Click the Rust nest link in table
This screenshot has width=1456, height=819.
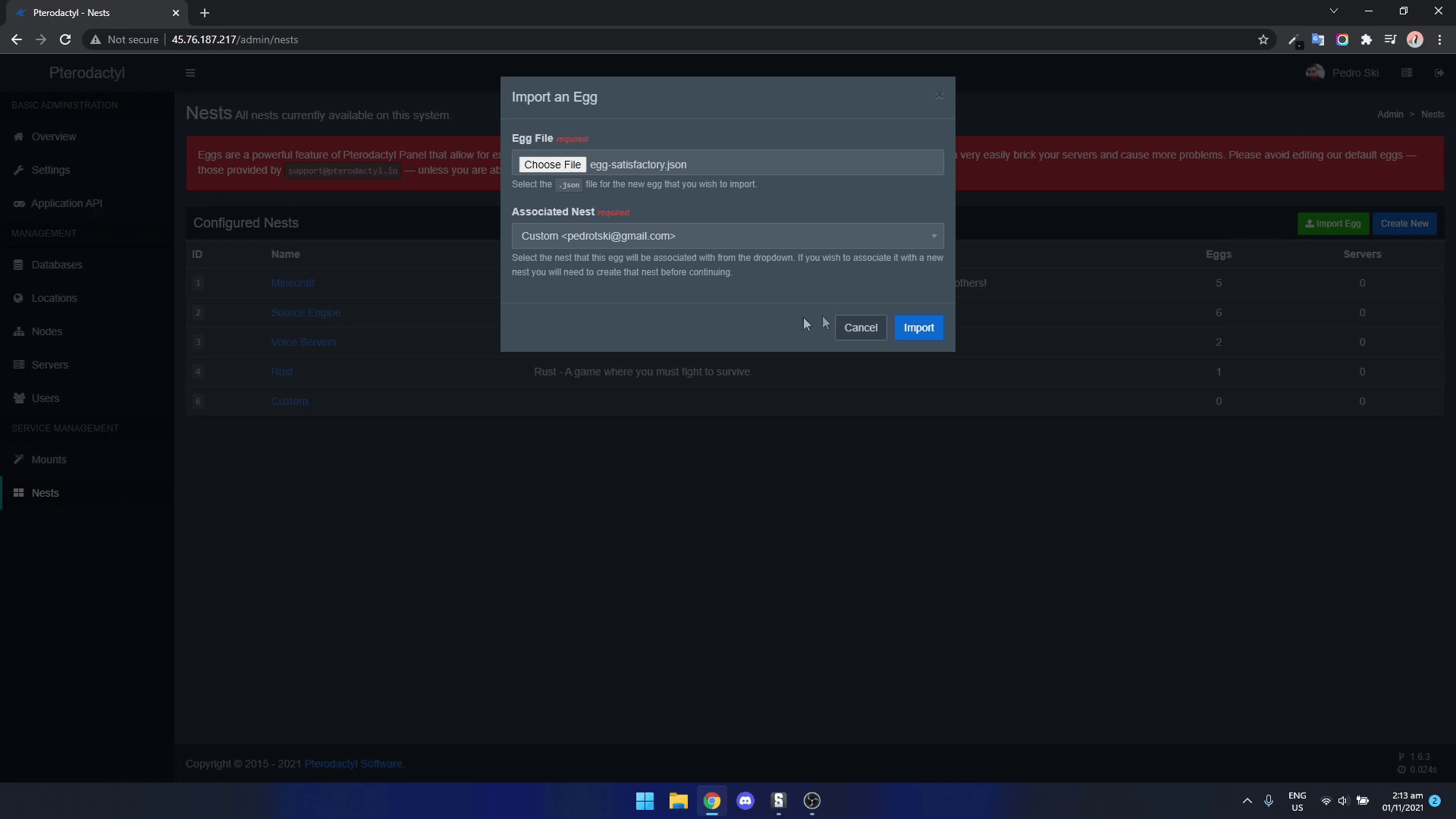pos(281,371)
